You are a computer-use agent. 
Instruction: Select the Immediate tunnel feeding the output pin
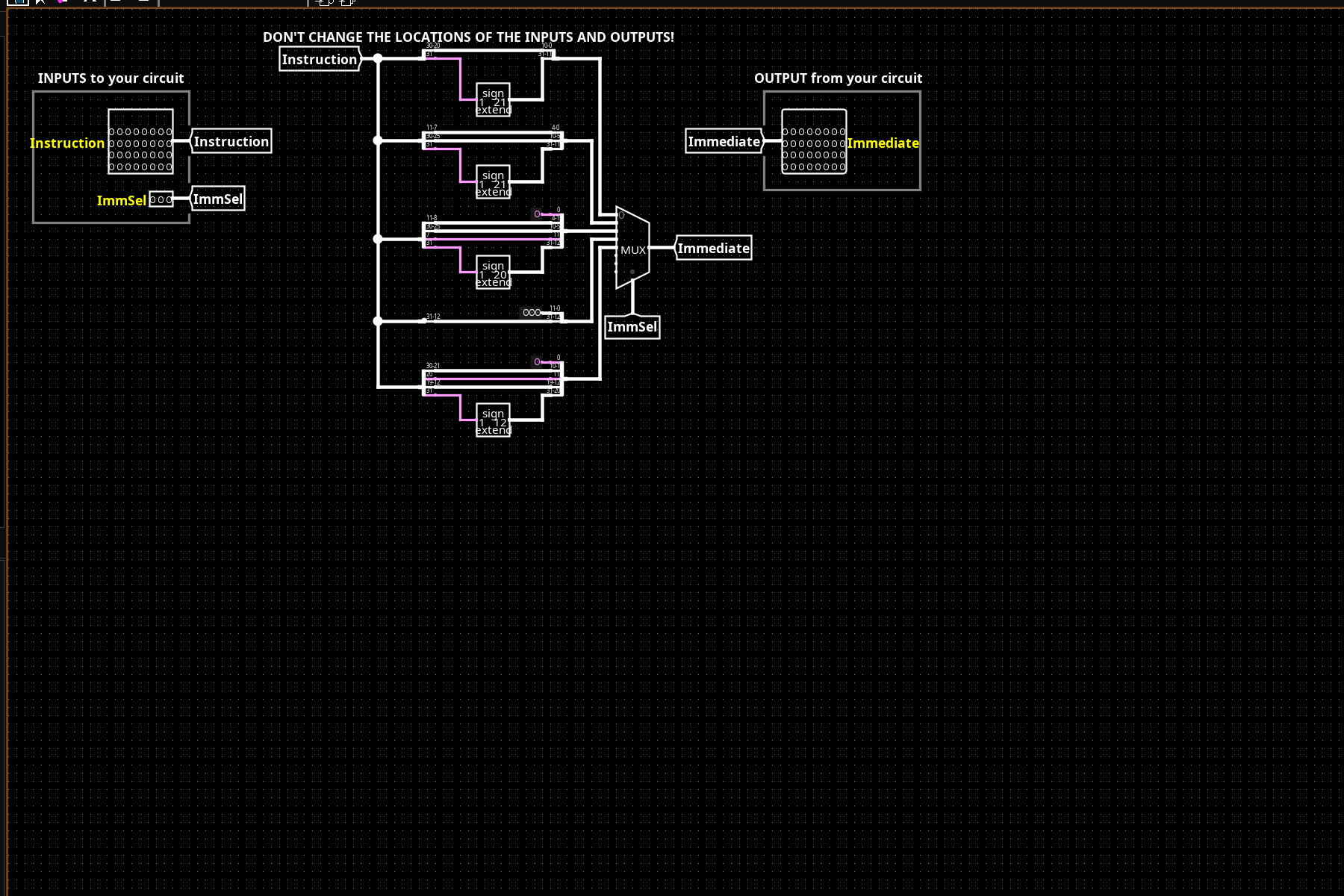pyautogui.click(x=724, y=141)
